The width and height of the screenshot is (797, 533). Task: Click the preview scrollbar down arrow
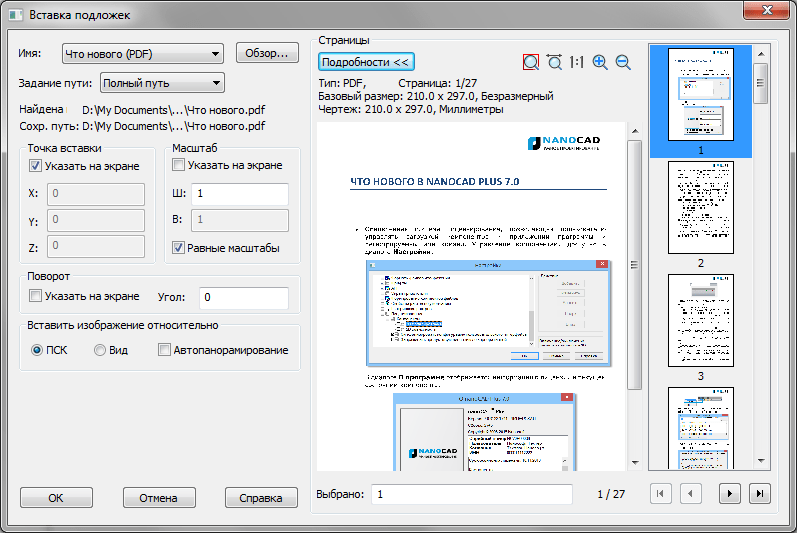[635, 462]
